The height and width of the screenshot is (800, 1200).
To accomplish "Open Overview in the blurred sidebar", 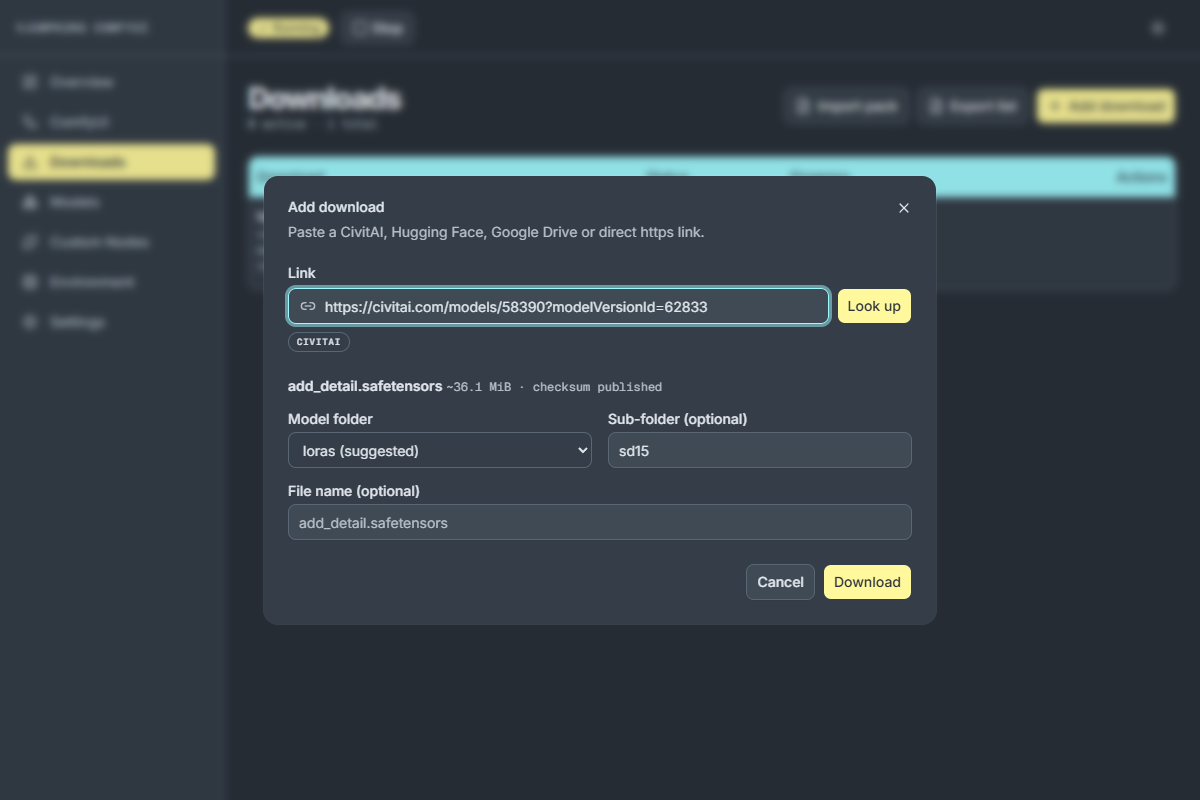I will tap(112, 82).
